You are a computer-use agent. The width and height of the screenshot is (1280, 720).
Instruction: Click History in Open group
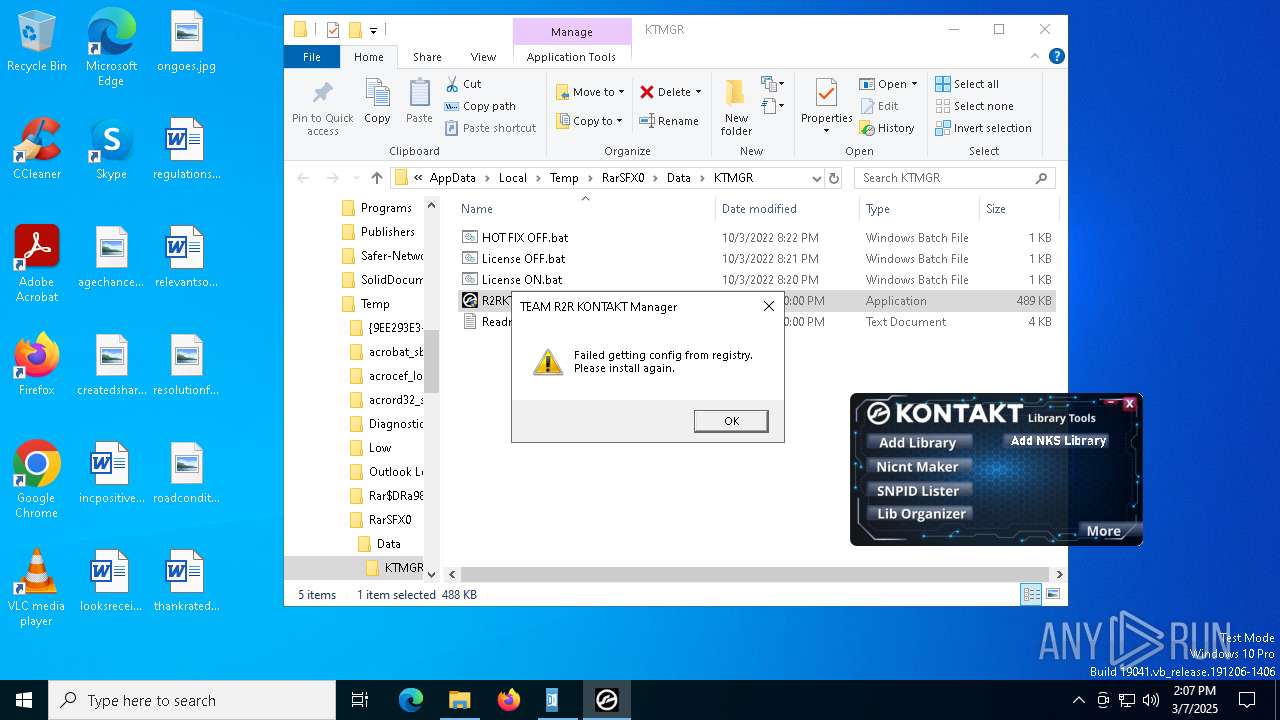tap(887, 128)
